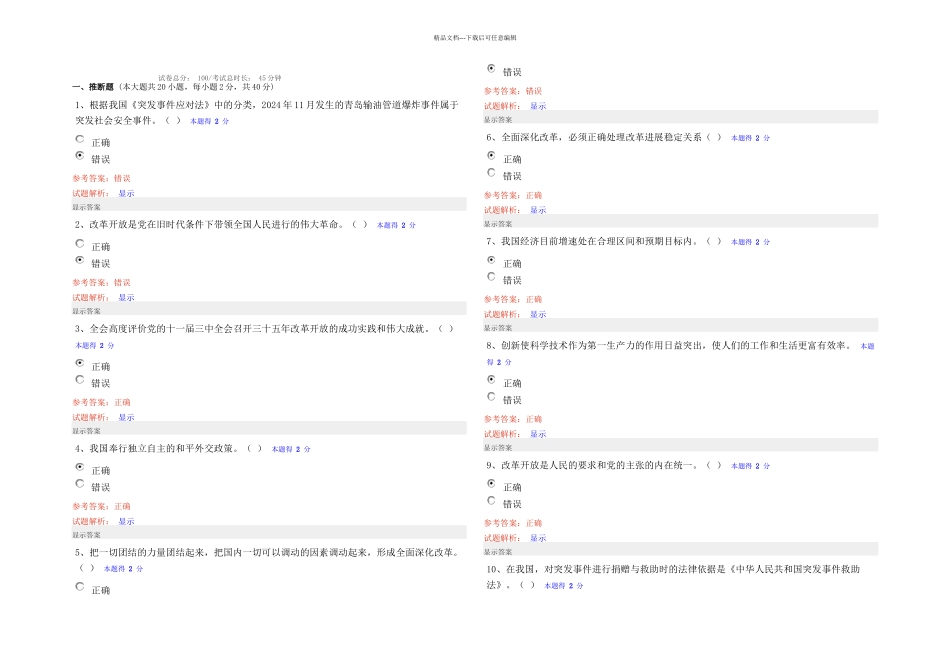Click 参考答案：正确 under question 3

[x=101, y=402]
